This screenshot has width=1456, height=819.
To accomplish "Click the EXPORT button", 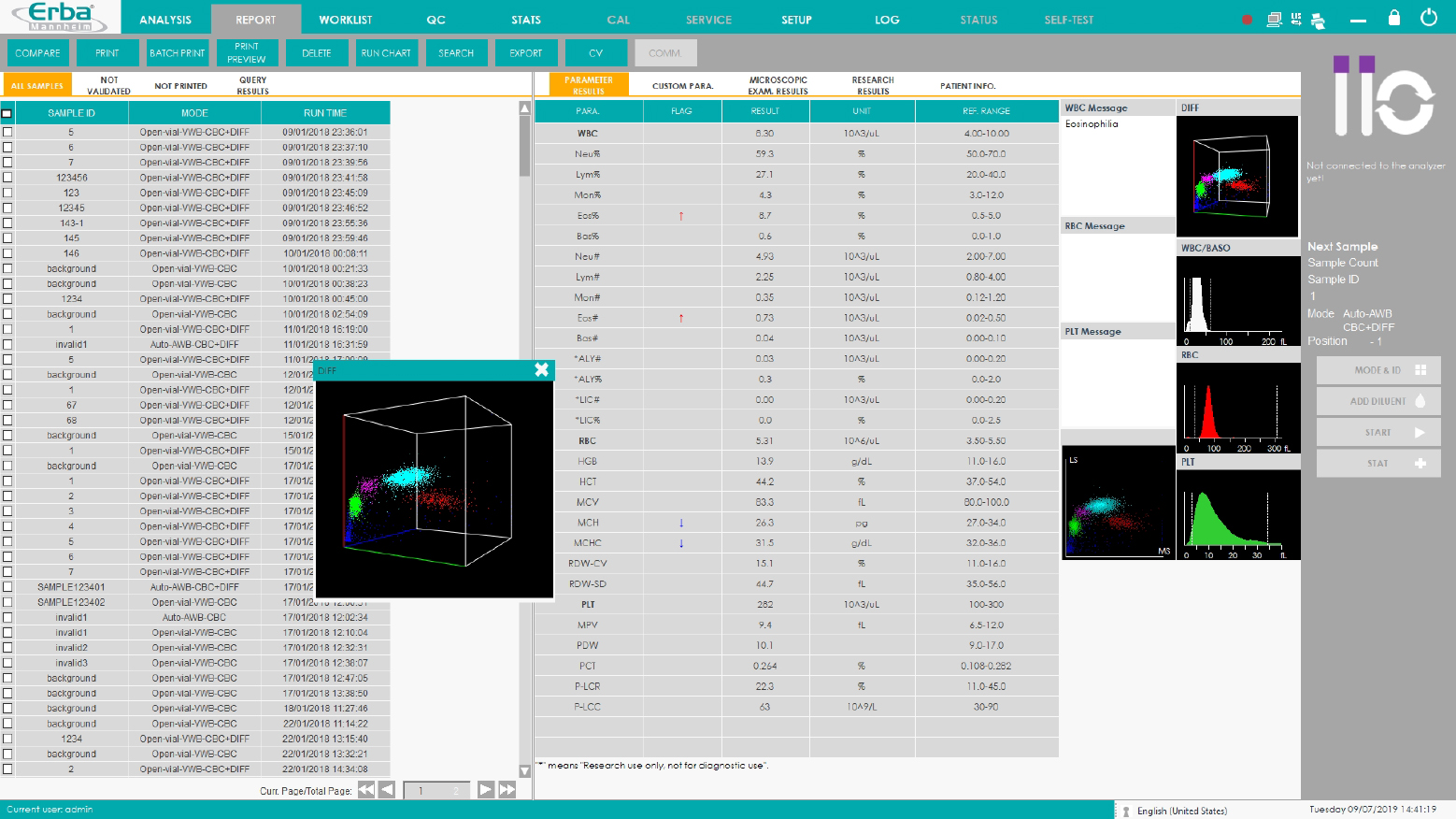I will point(525,53).
